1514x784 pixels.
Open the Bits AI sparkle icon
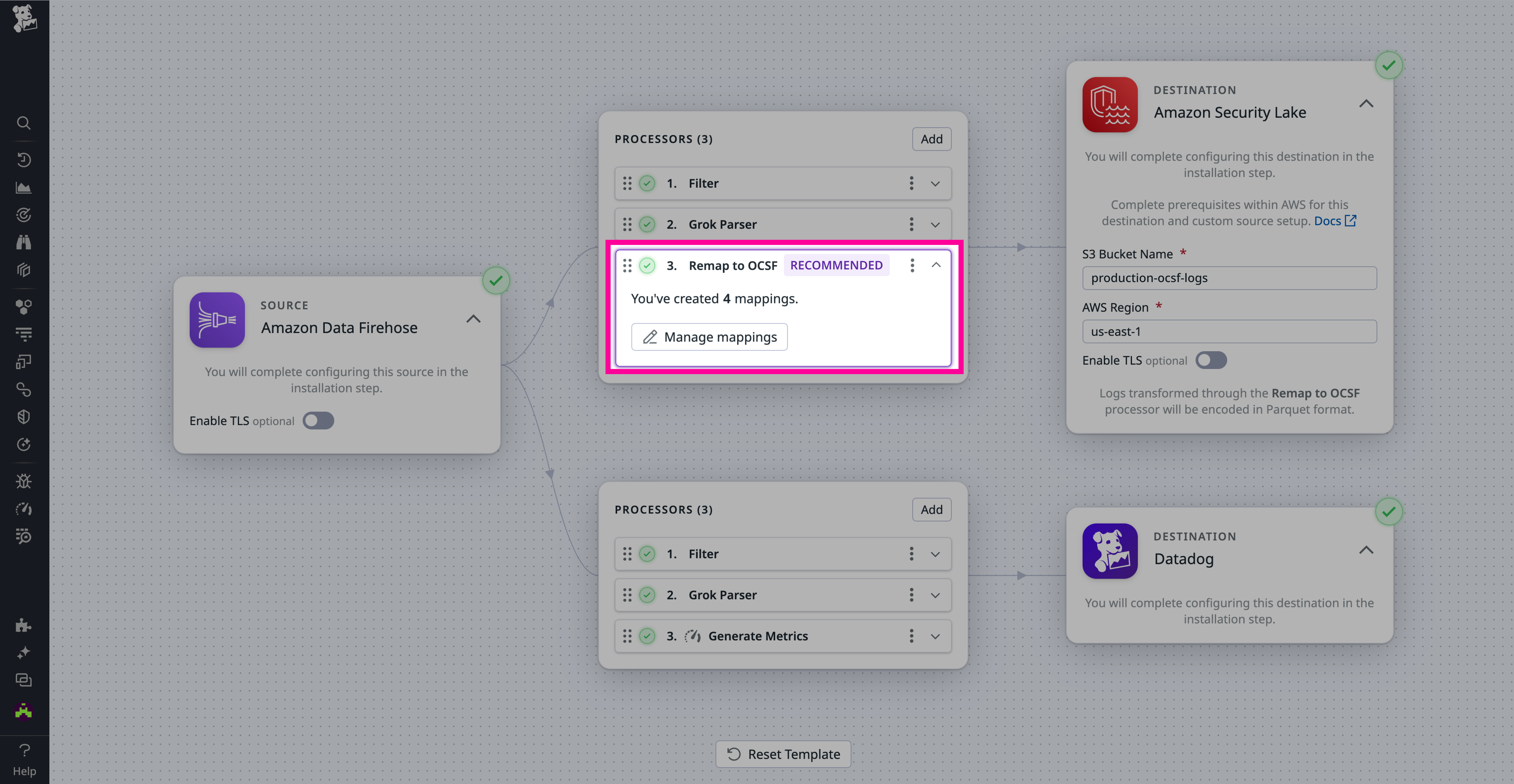(x=24, y=652)
